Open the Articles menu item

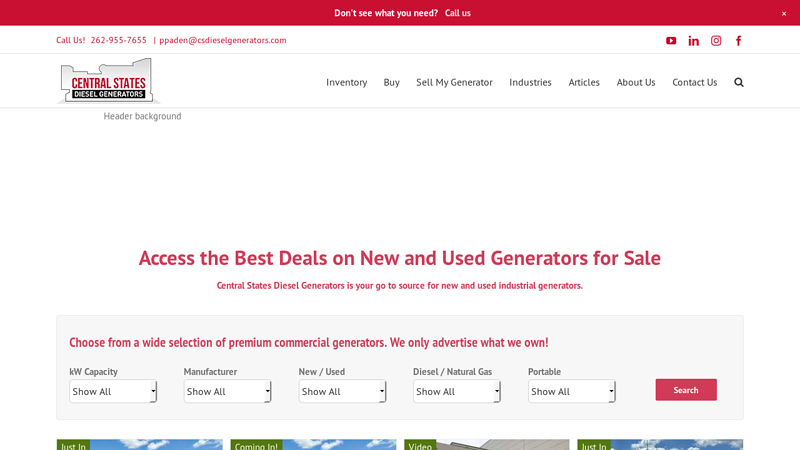pos(584,82)
